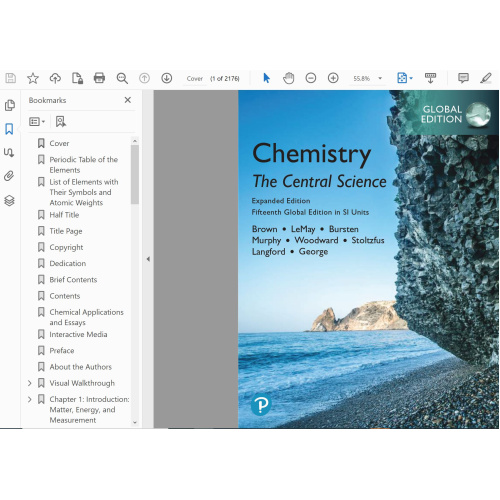Add the document to starred favorites
The height and width of the screenshot is (500, 500).
(x=33, y=78)
